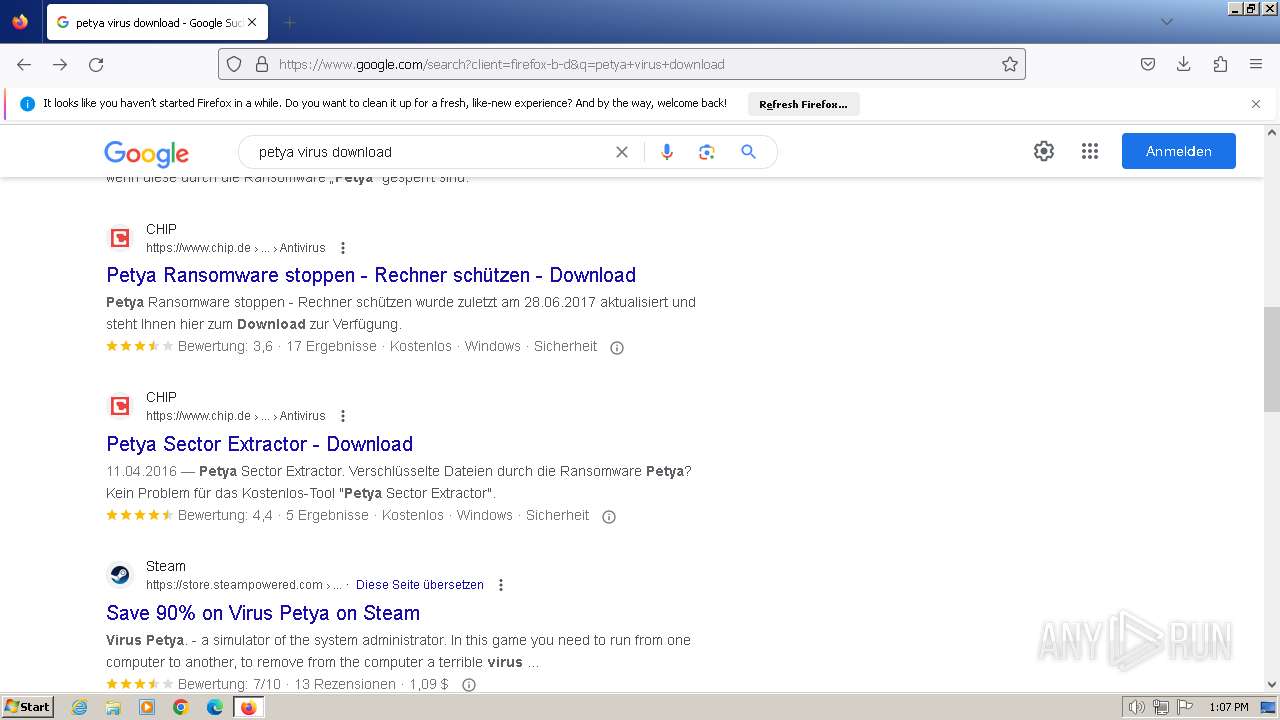Open Action Center flag icon
The image size is (1280, 720).
click(x=1186, y=707)
